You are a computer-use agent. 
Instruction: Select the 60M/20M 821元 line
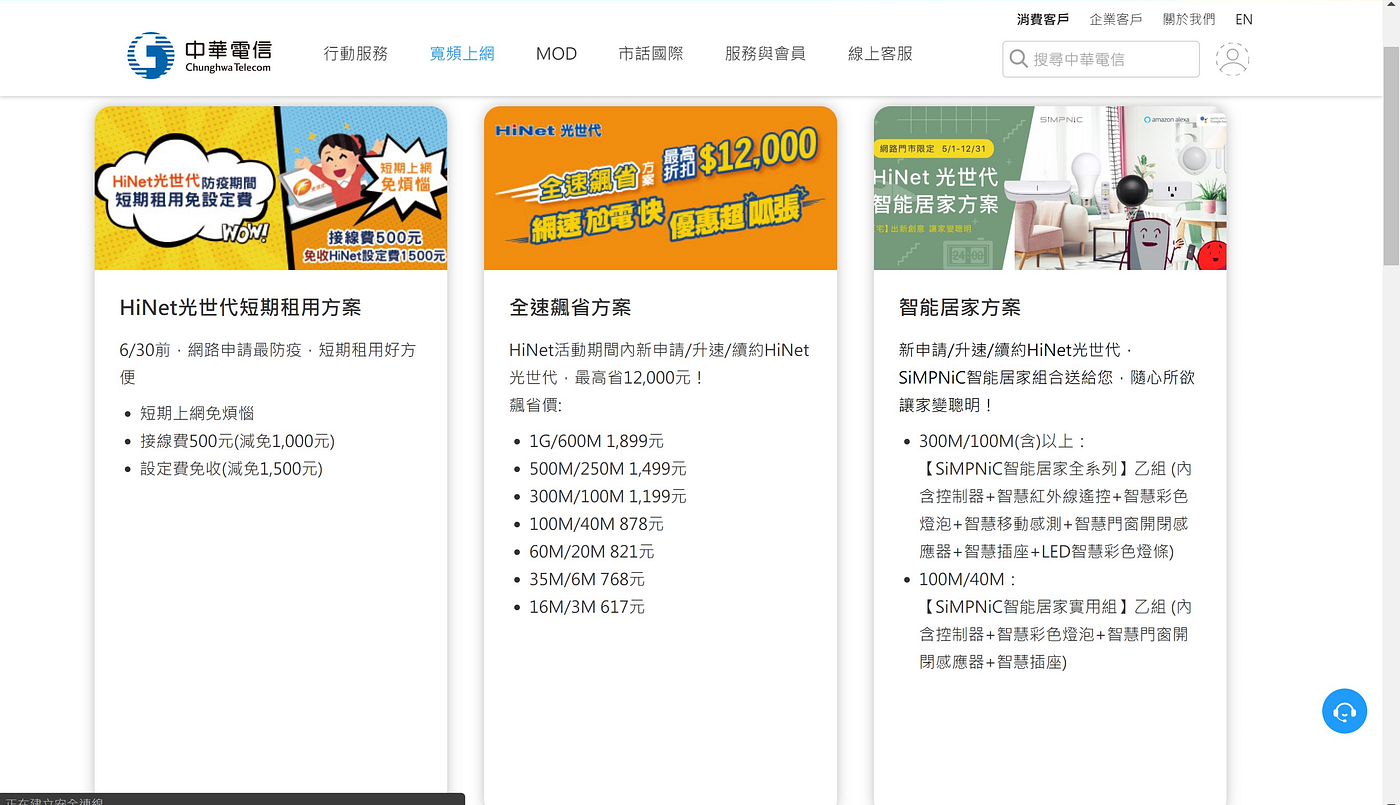click(x=592, y=551)
